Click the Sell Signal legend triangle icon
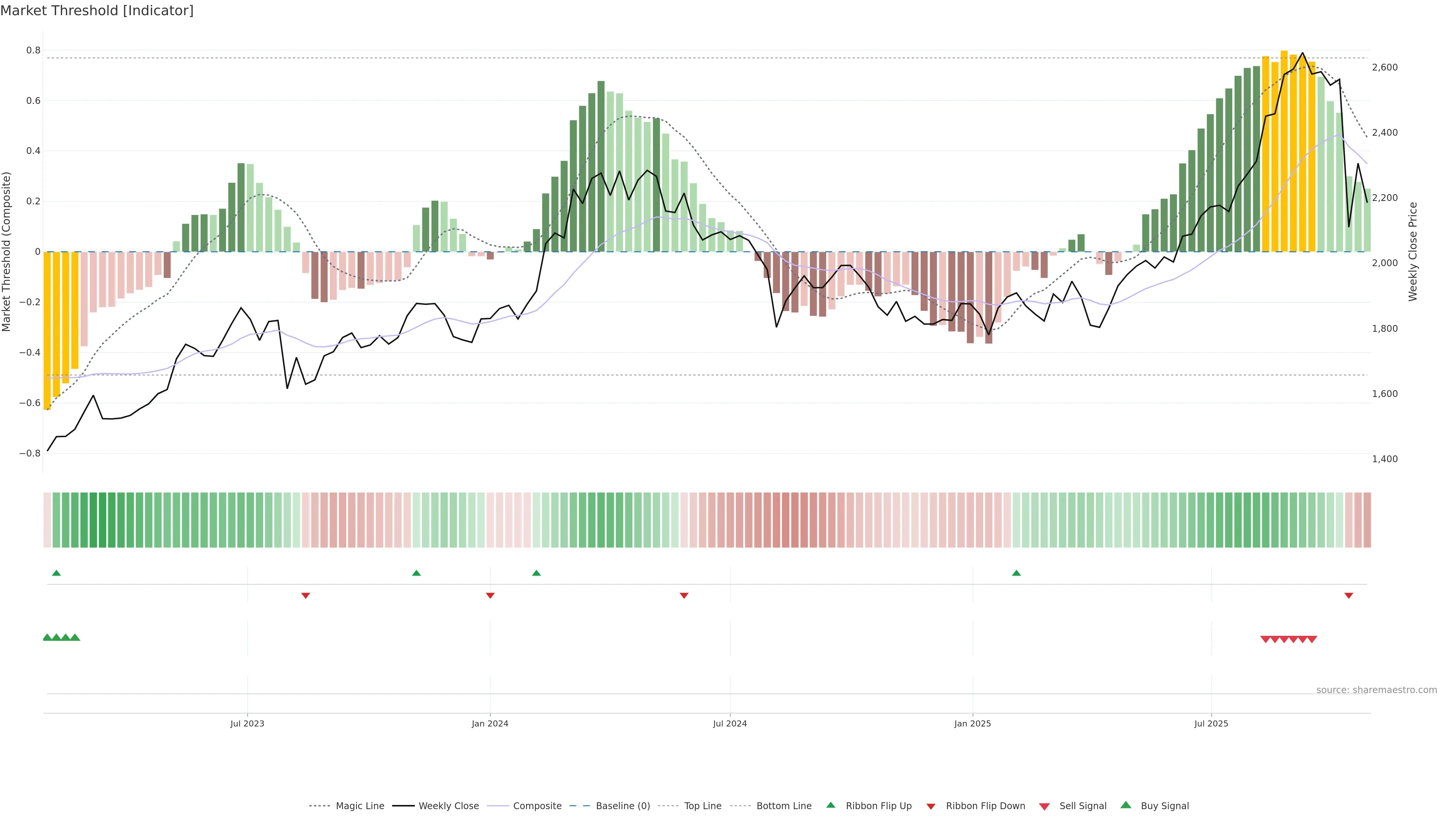1456x819 pixels. point(1044,806)
